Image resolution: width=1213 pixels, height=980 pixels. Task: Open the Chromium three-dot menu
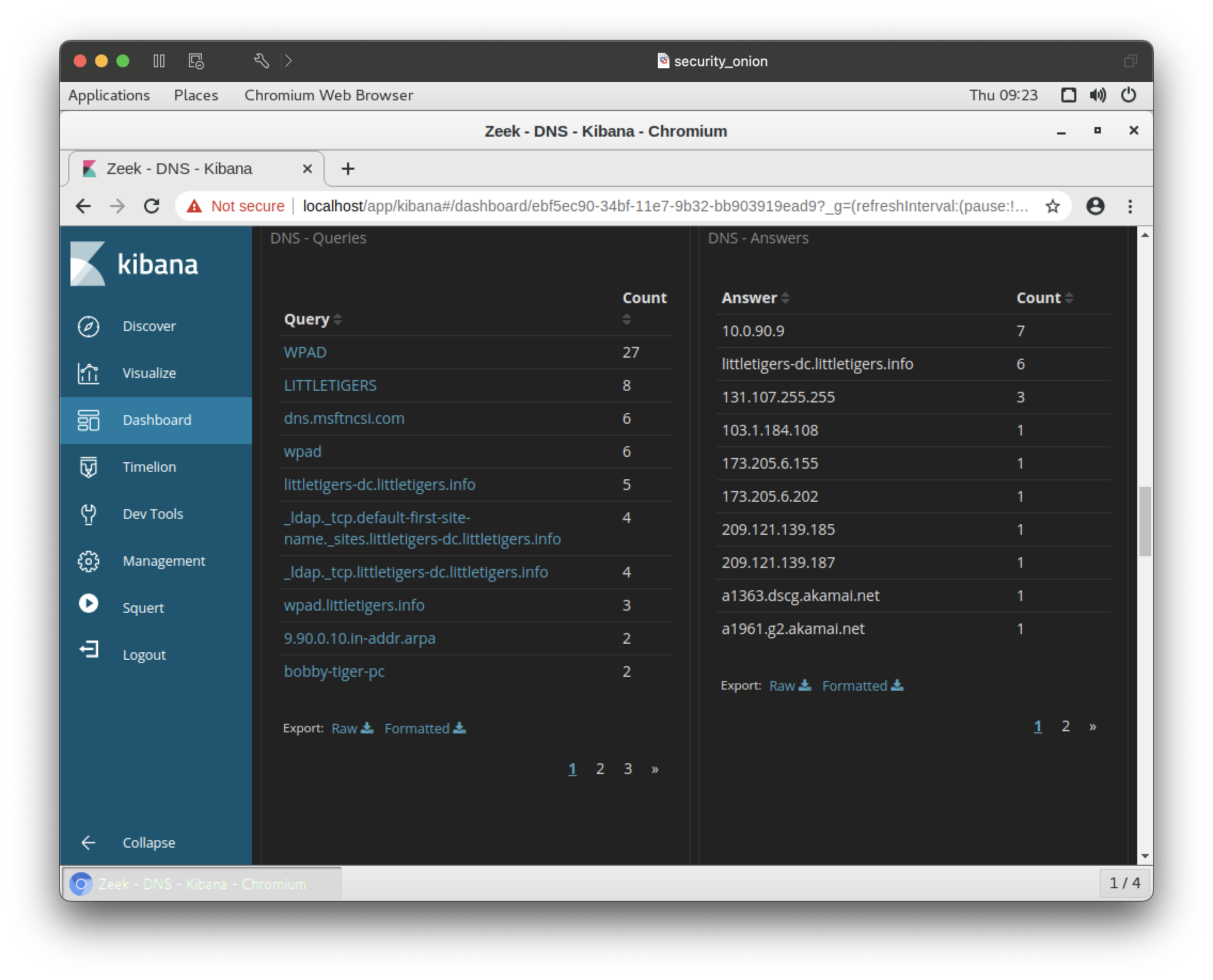pos(1129,206)
